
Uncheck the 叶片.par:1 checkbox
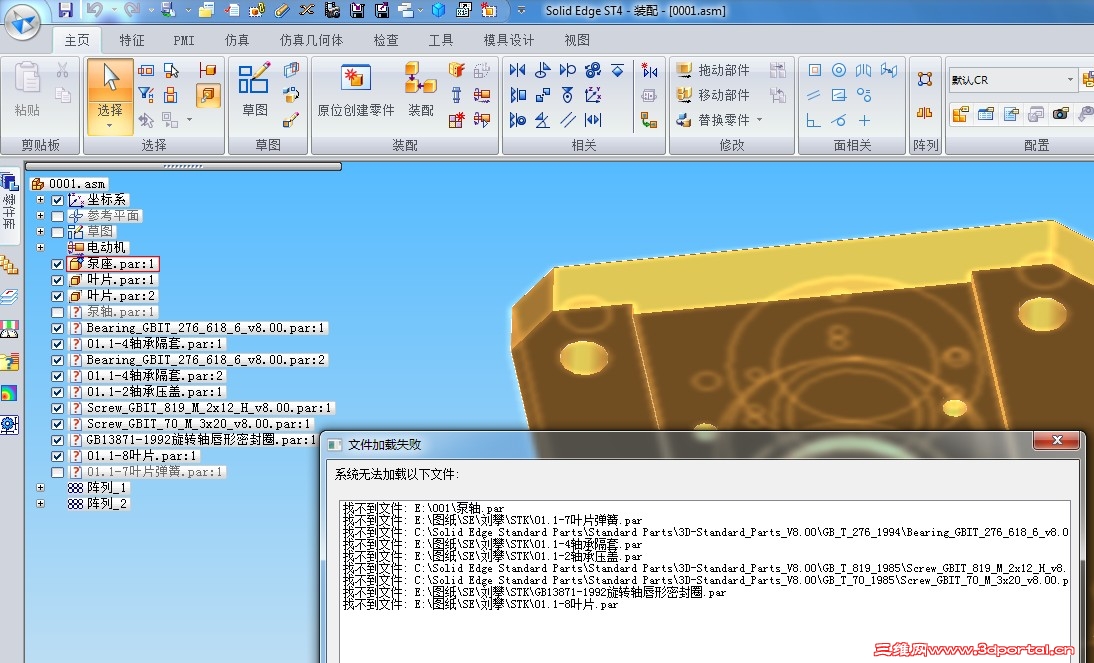57,281
